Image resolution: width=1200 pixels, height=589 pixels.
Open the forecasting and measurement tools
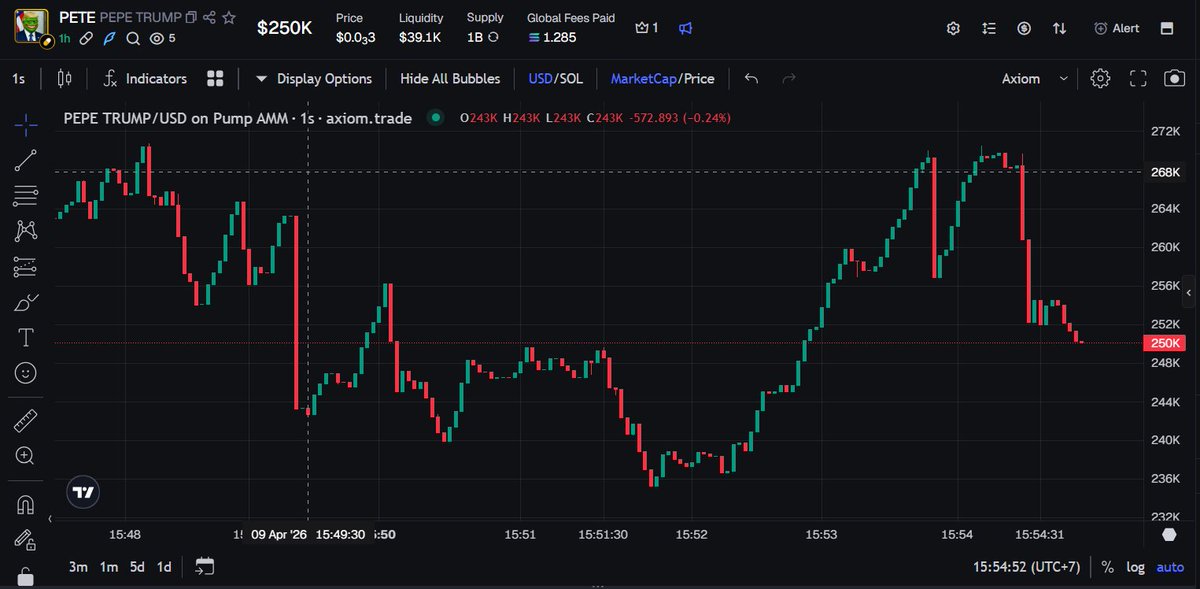[x=26, y=267]
